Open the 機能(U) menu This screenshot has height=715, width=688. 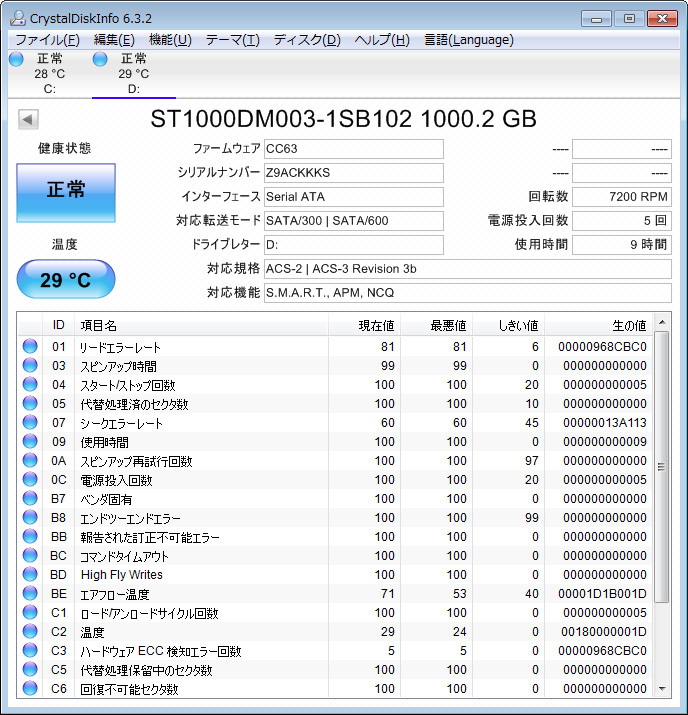coord(170,40)
